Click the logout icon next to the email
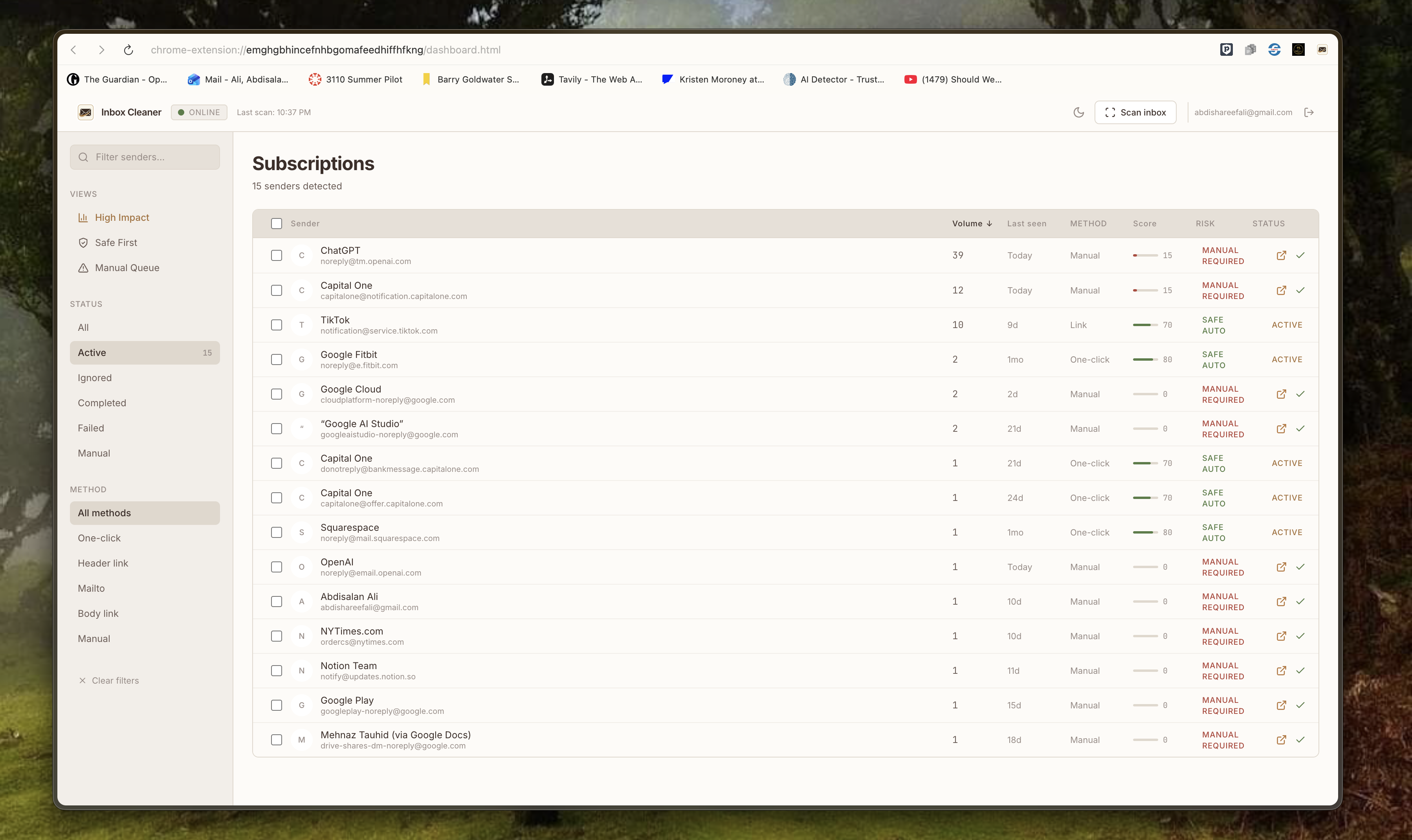 coord(1309,112)
